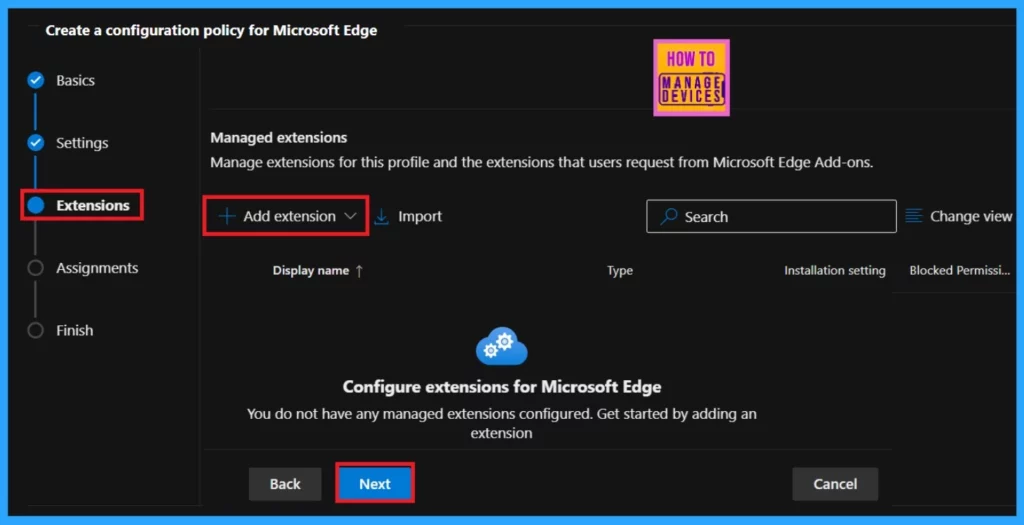Click the Settings step checkmark icon

coord(35,143)
